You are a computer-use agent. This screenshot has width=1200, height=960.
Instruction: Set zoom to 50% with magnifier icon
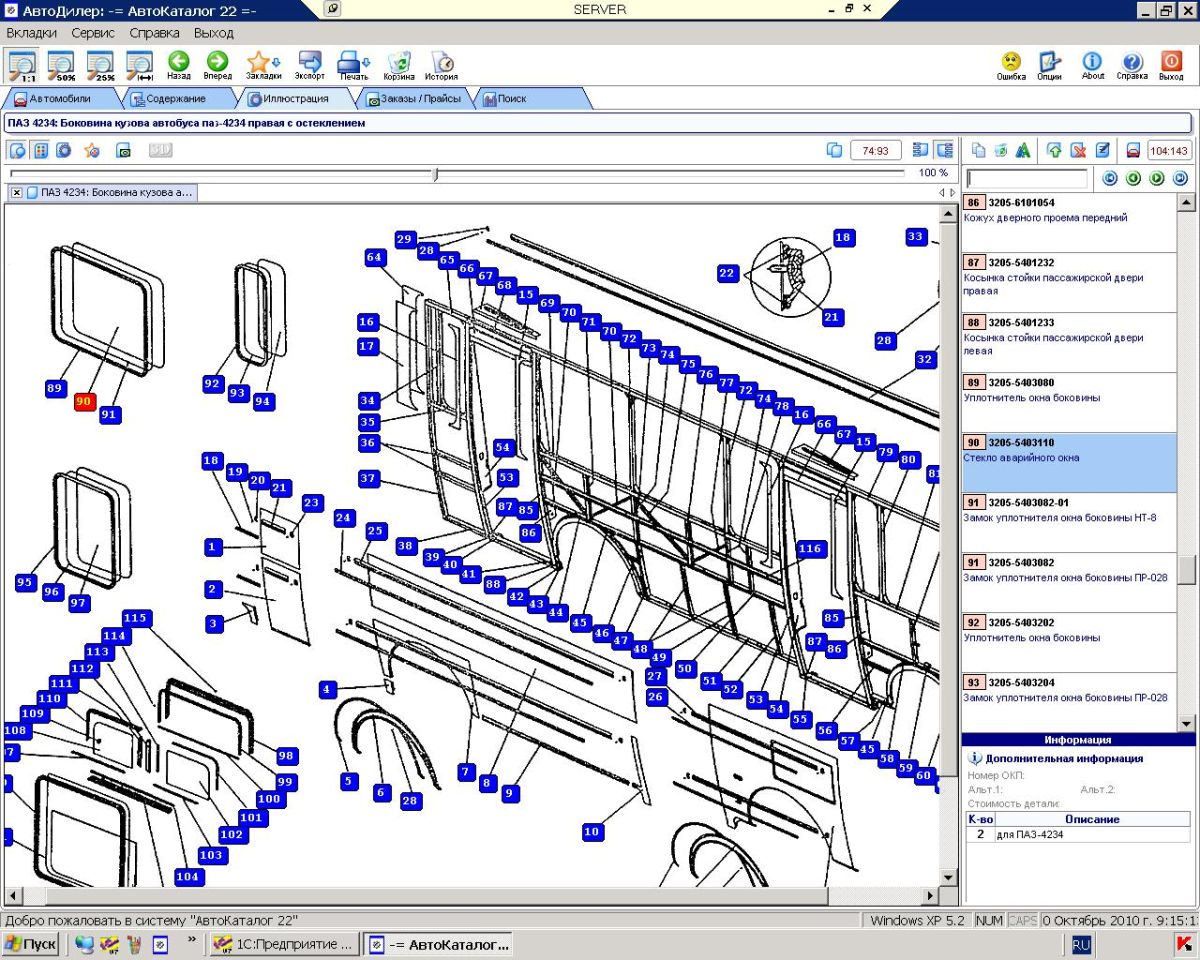[61, 64]
